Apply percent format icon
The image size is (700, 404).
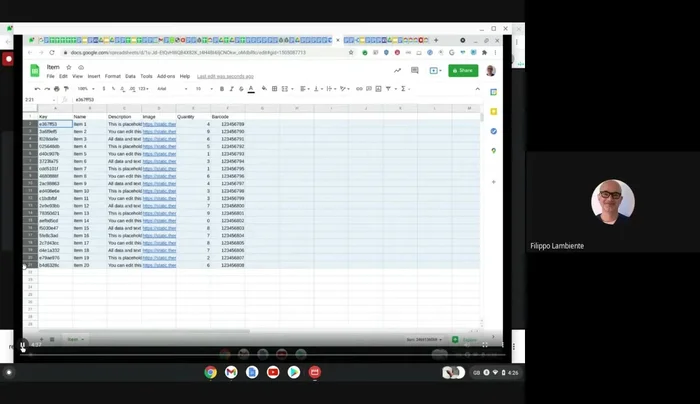113,89
